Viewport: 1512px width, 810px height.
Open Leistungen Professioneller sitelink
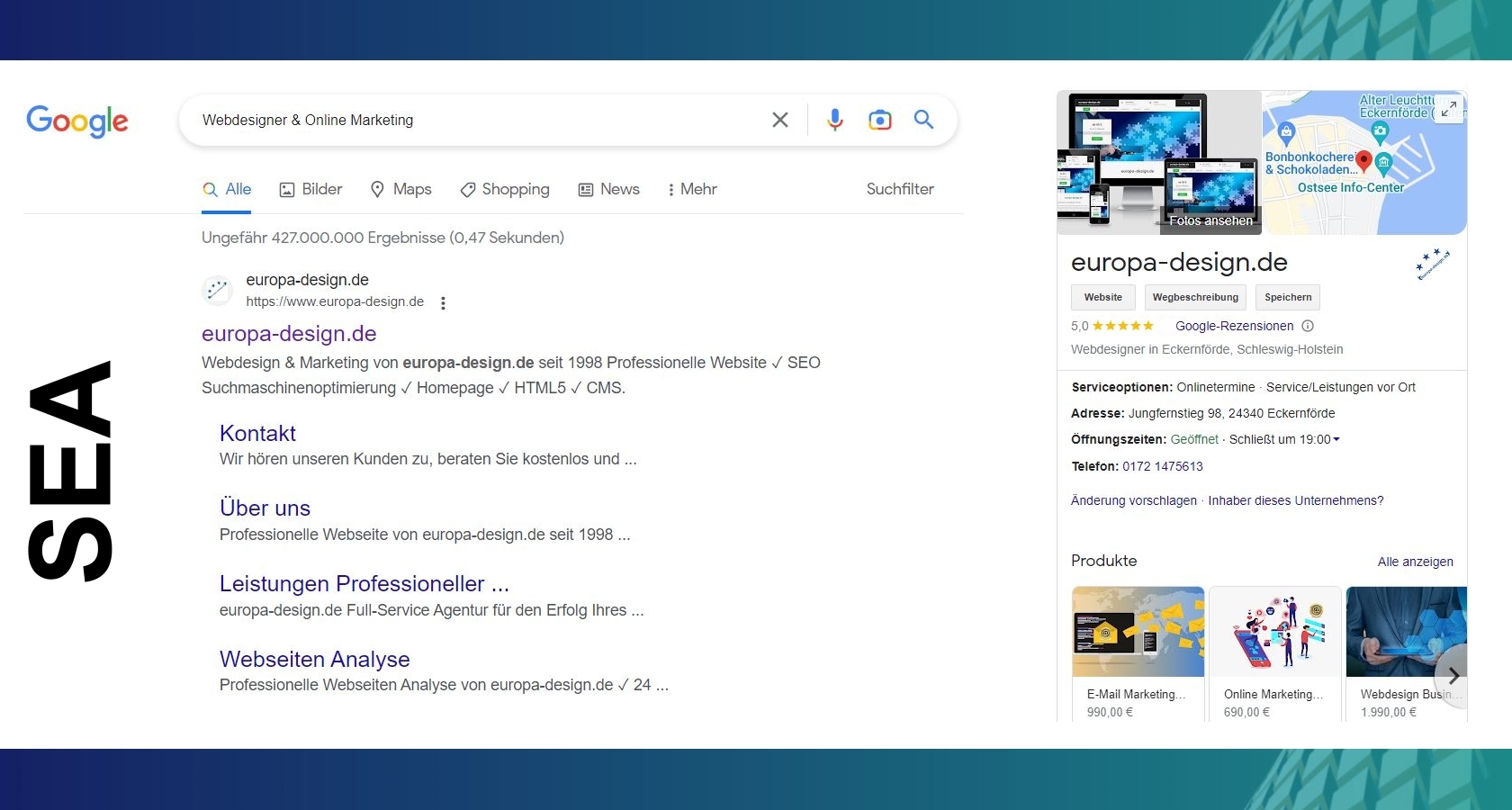364,583
